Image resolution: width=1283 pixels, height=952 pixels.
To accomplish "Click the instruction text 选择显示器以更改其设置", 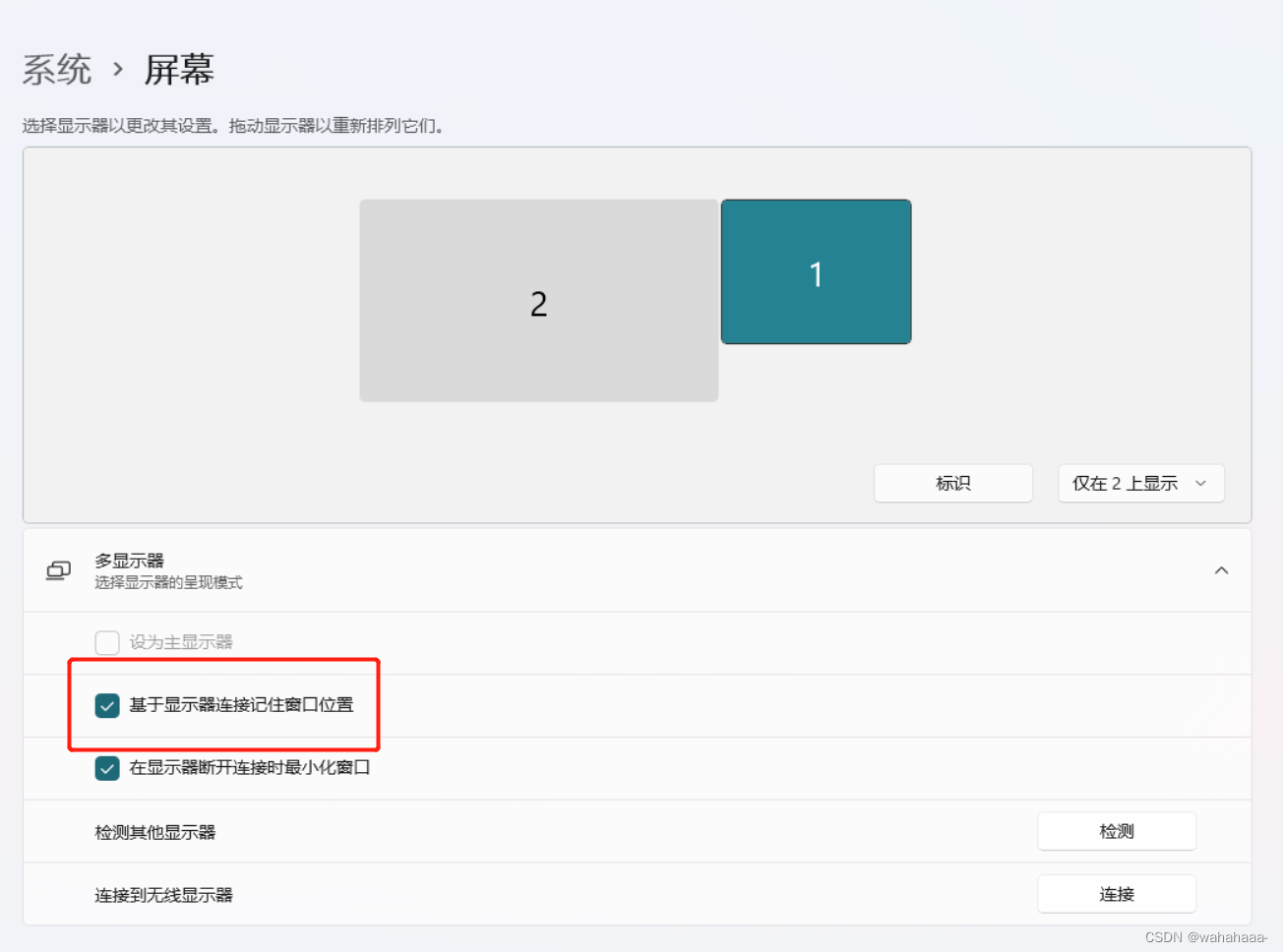I will point(118,126).
